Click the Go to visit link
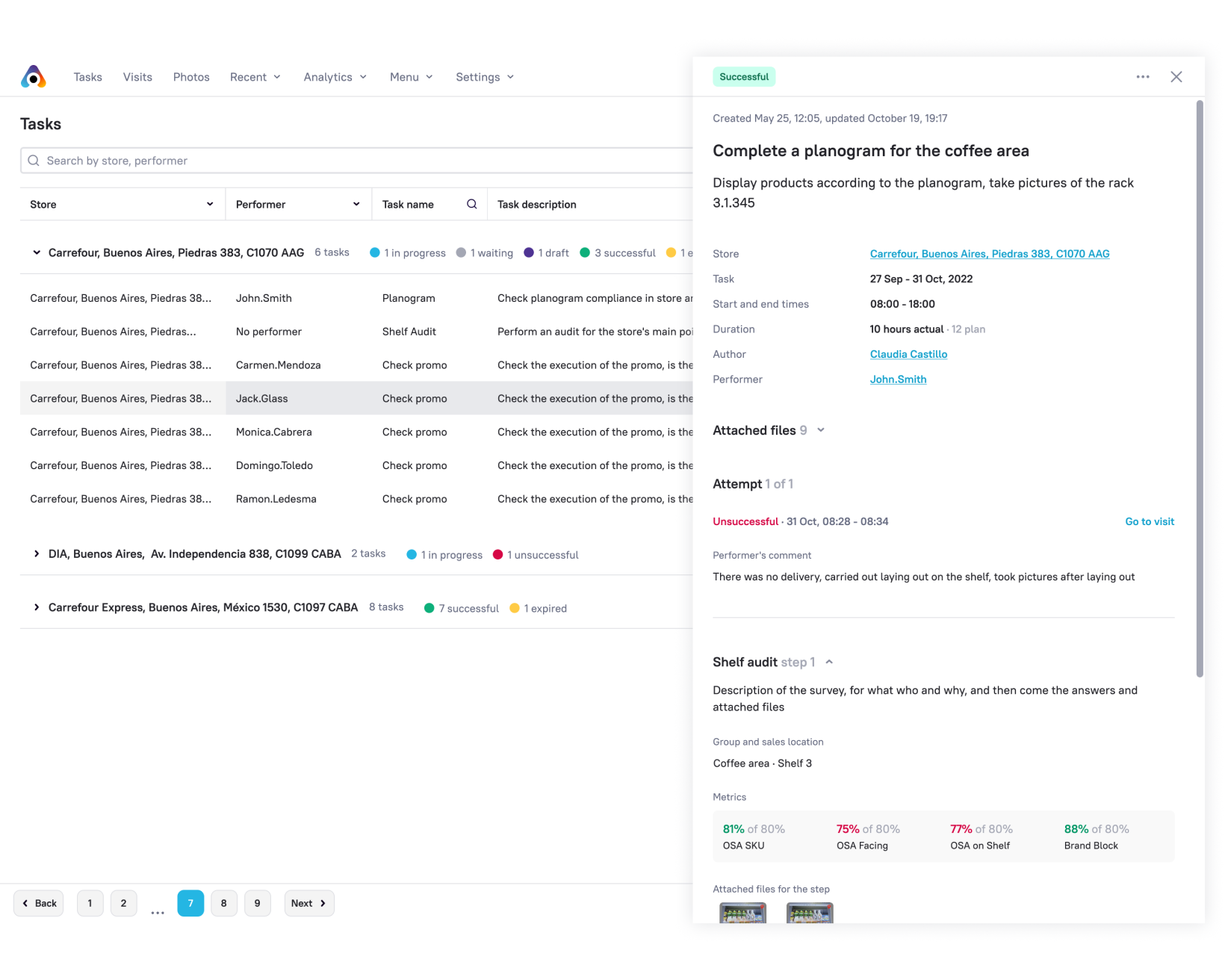1225x980 pixels. (x=1149, y=521)
